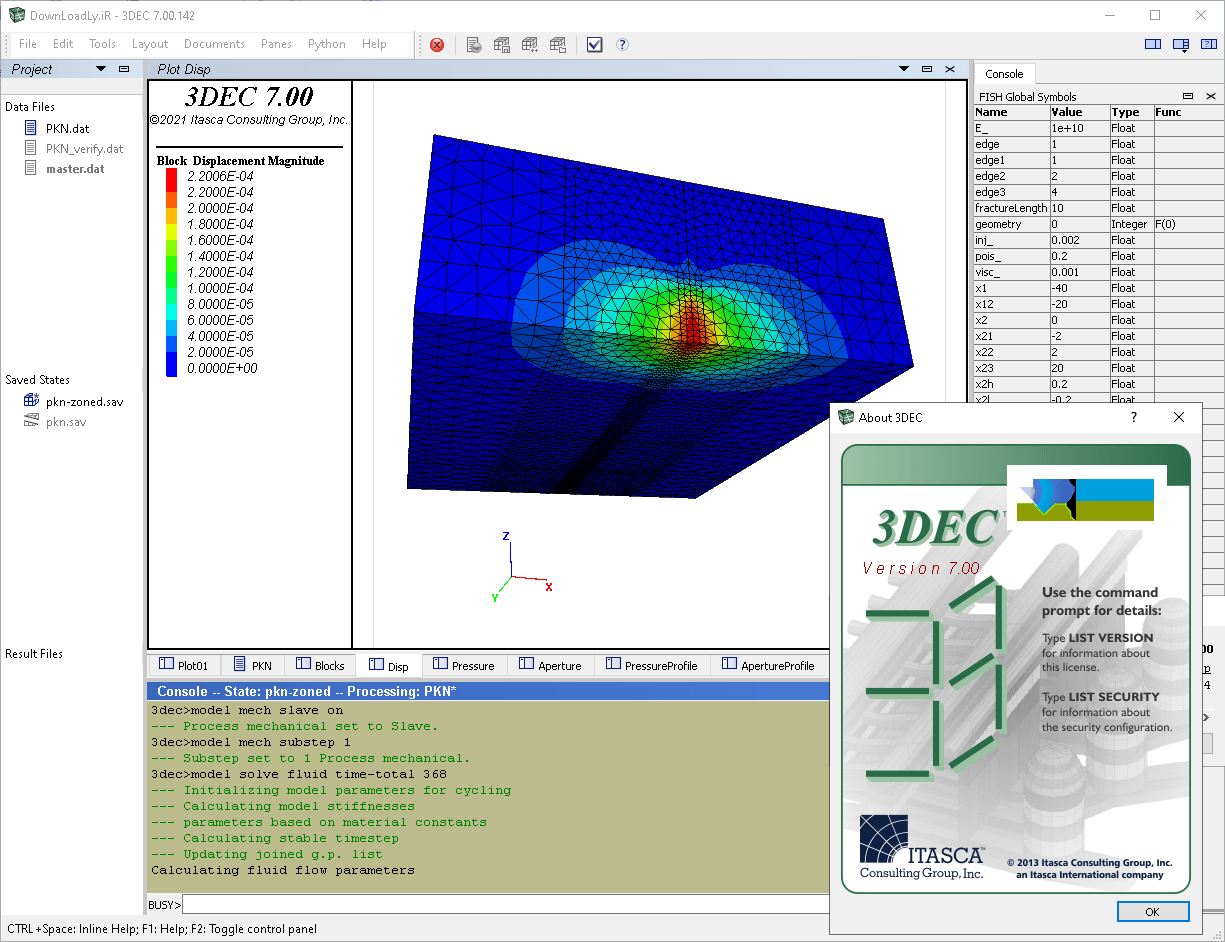Open the Plot Disp pane dropdown arrow

coord(904,69)
